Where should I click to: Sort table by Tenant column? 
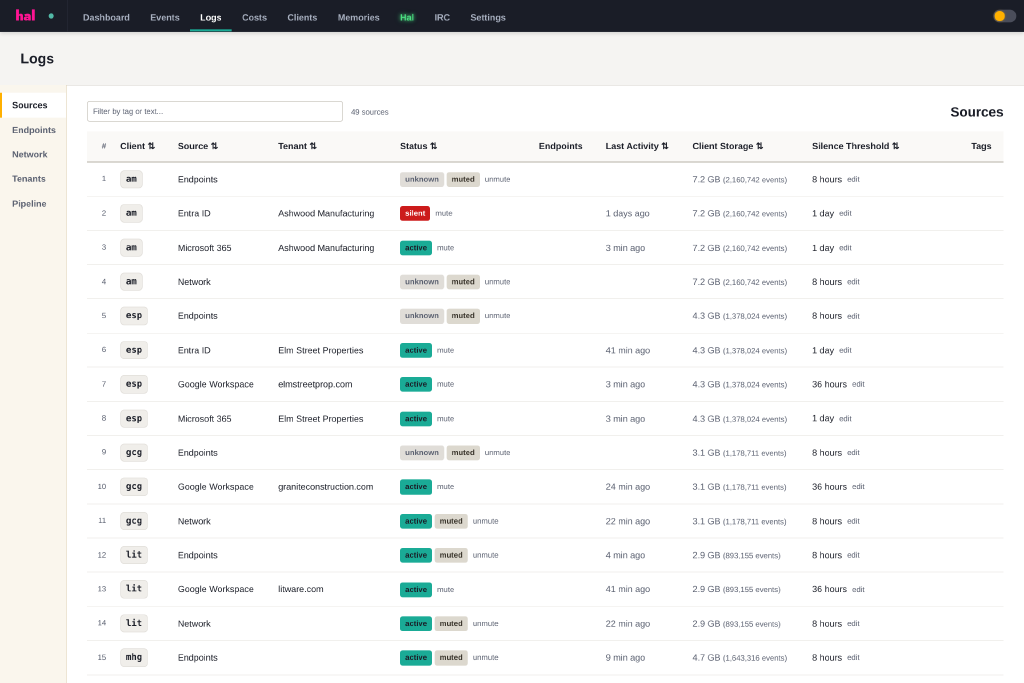click(x=297, y=146)
